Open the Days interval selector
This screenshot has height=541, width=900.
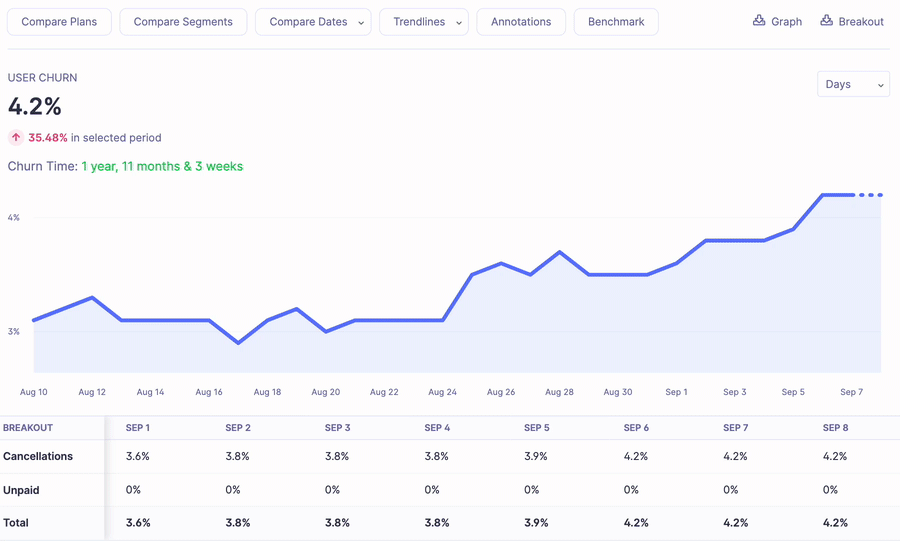[853, 84]
